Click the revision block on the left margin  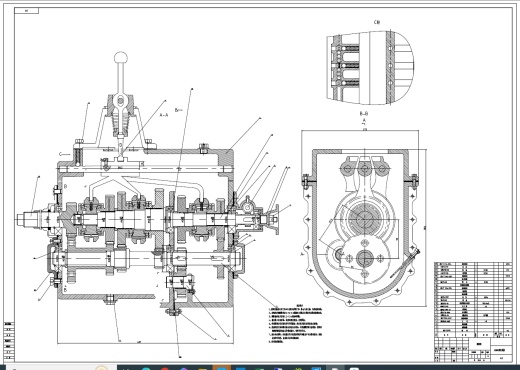coord(9,341)
